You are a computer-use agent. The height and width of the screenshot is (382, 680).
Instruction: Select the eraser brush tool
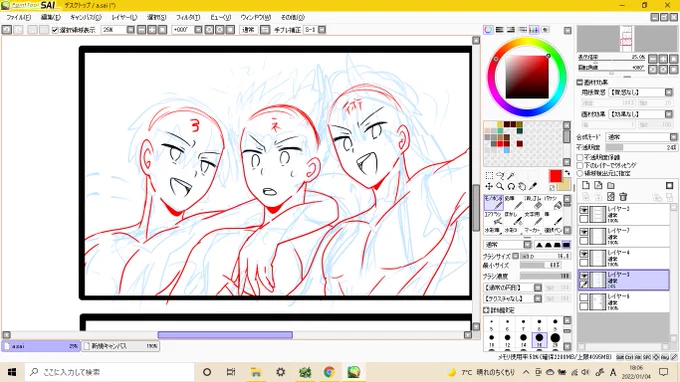533,202
